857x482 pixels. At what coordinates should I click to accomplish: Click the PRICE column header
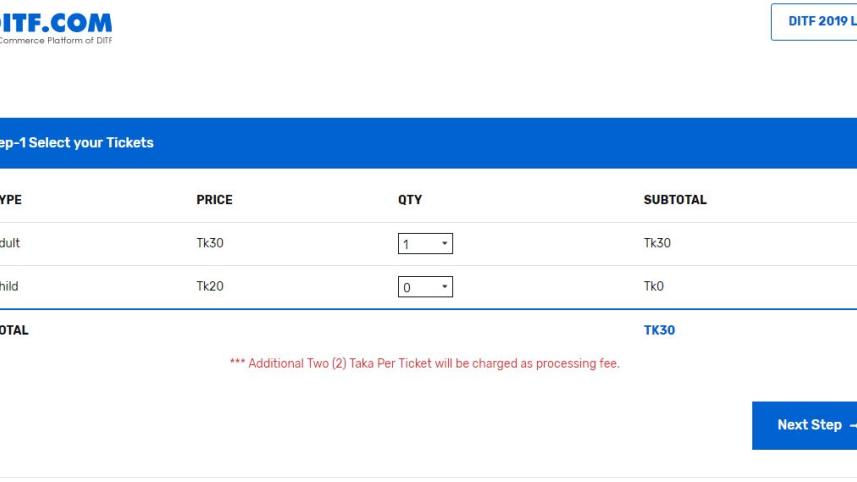point(214,200)
